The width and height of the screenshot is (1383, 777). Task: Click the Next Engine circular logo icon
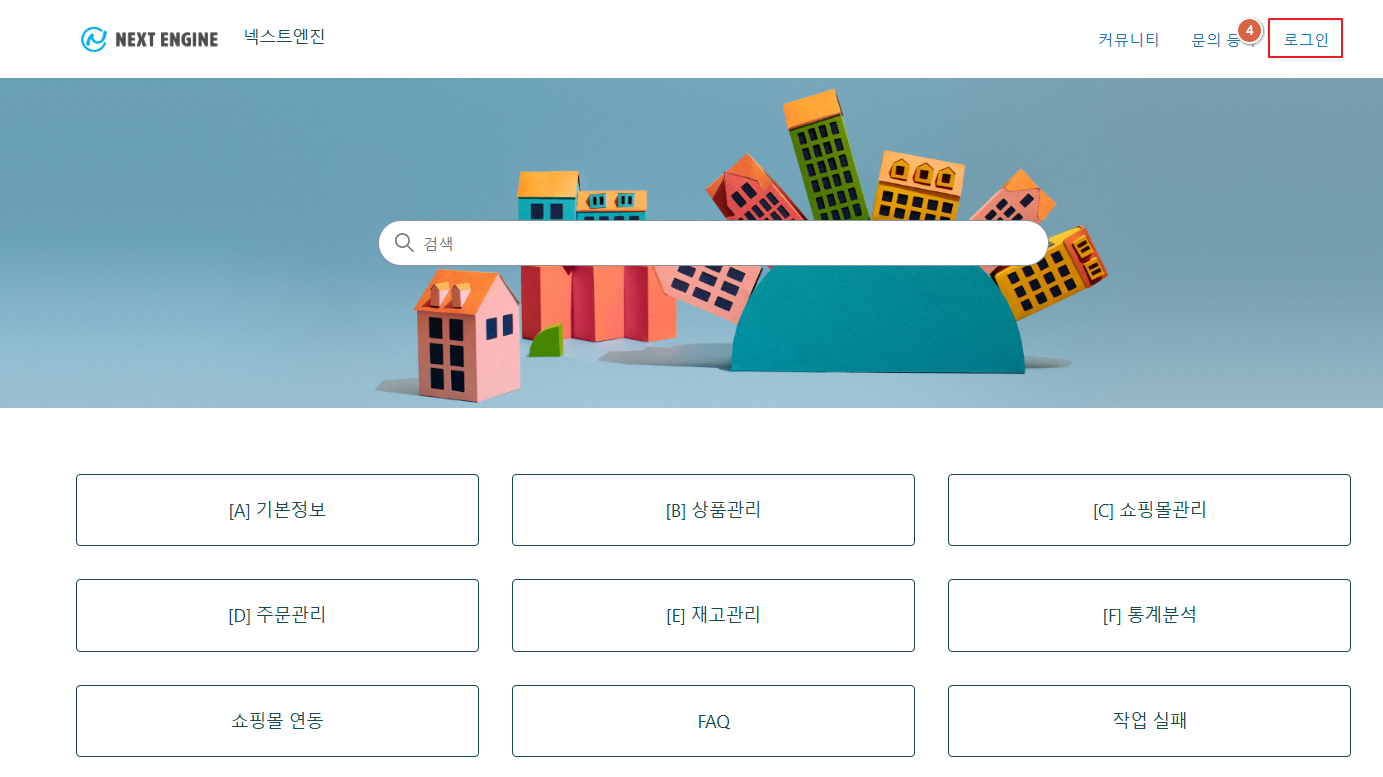click(94, 39)
